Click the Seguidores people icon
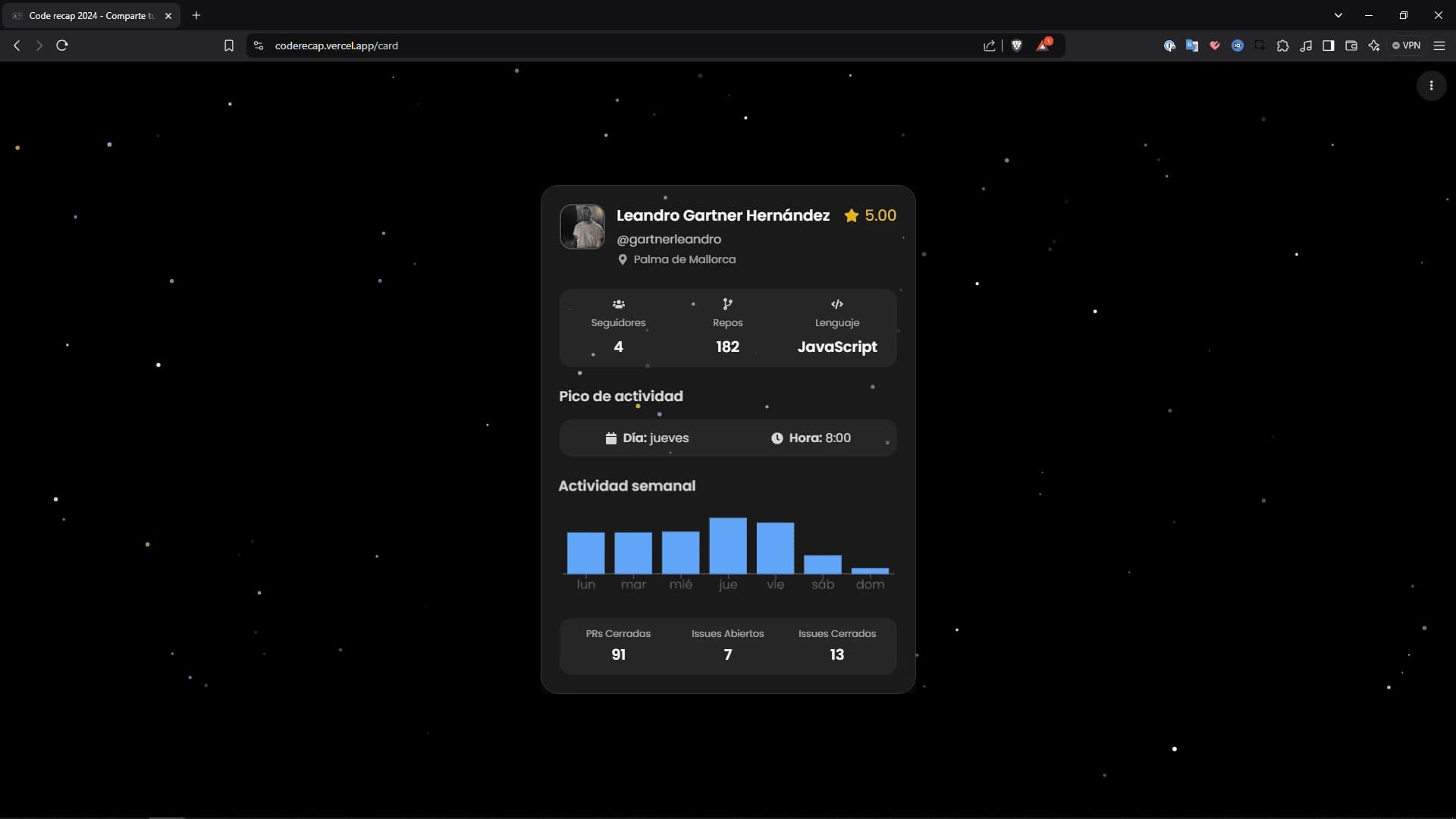Screen dimensions: 1456x819 coord(618,304)
